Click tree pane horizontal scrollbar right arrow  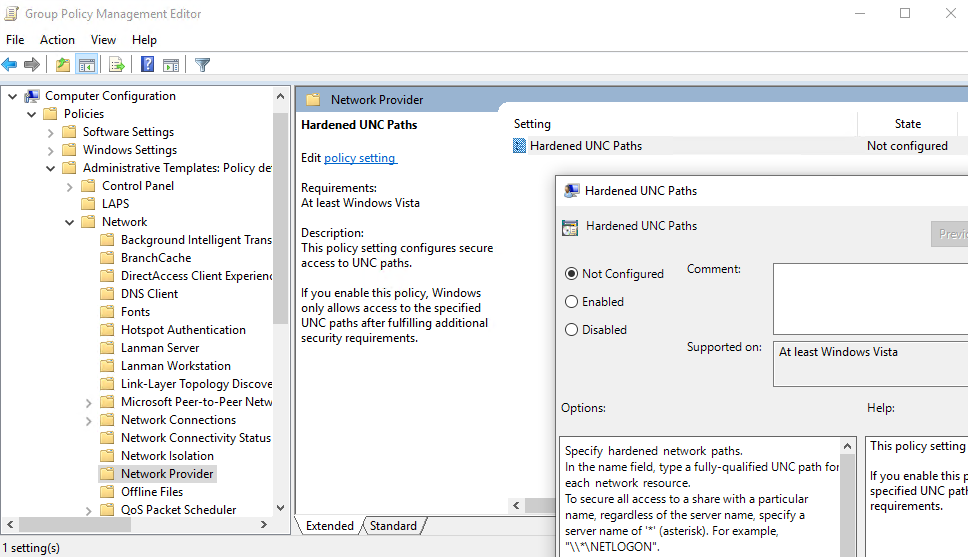(264, 524)
